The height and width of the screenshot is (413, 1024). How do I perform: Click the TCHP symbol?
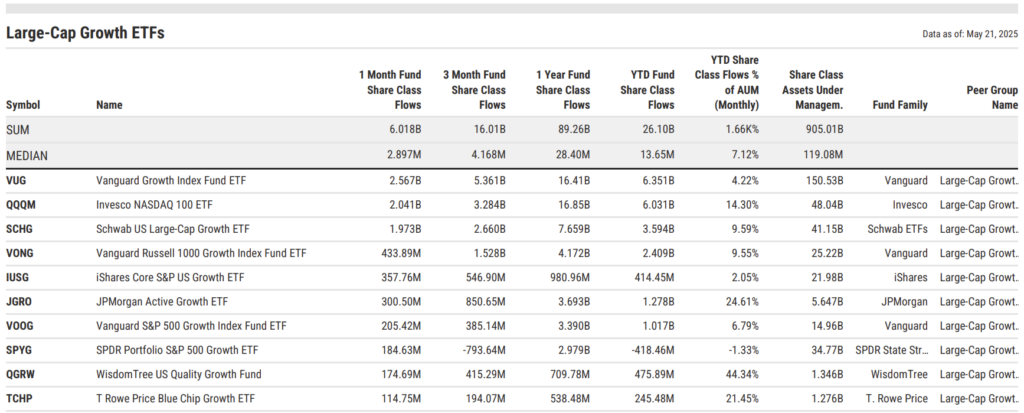click(x=18, y=399)
